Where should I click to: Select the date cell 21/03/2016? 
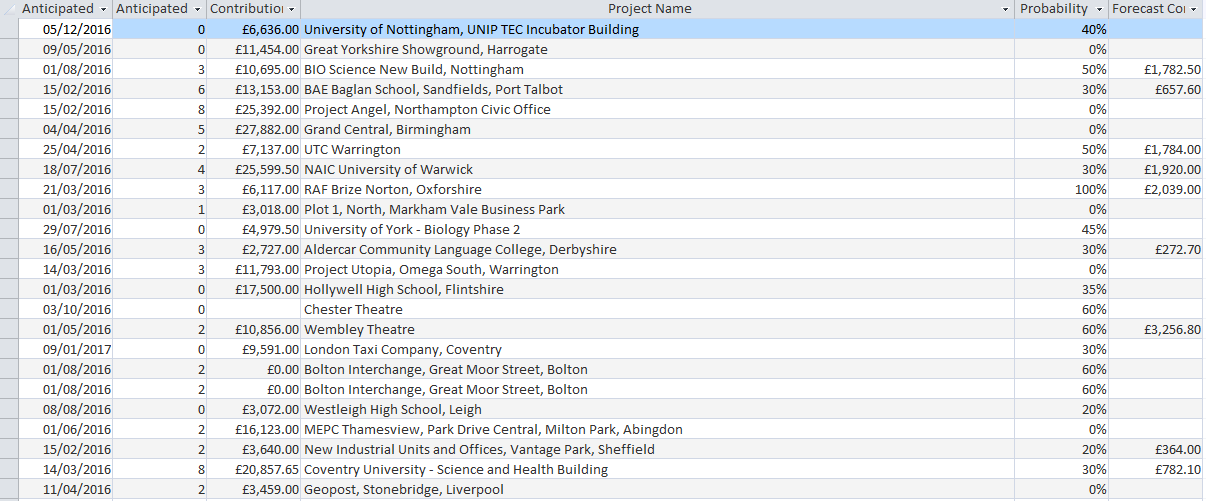tap(66, 189)
